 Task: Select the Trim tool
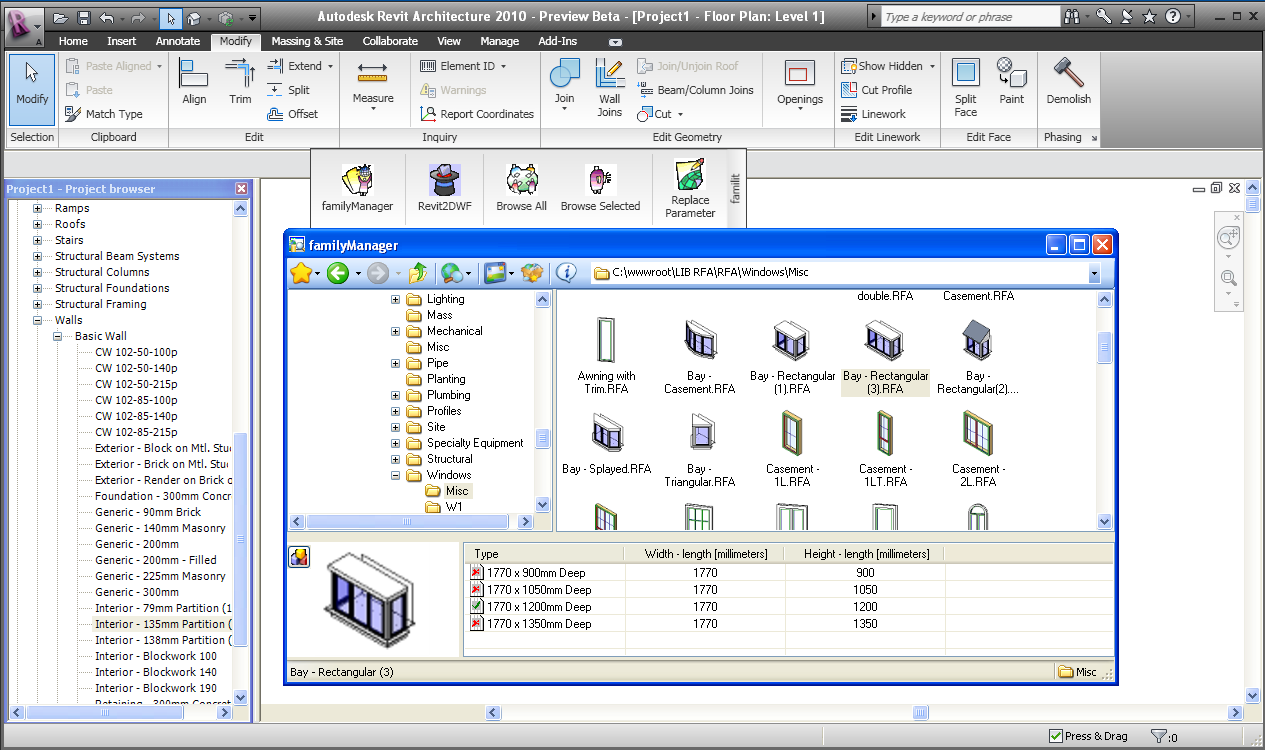(240, 82)
